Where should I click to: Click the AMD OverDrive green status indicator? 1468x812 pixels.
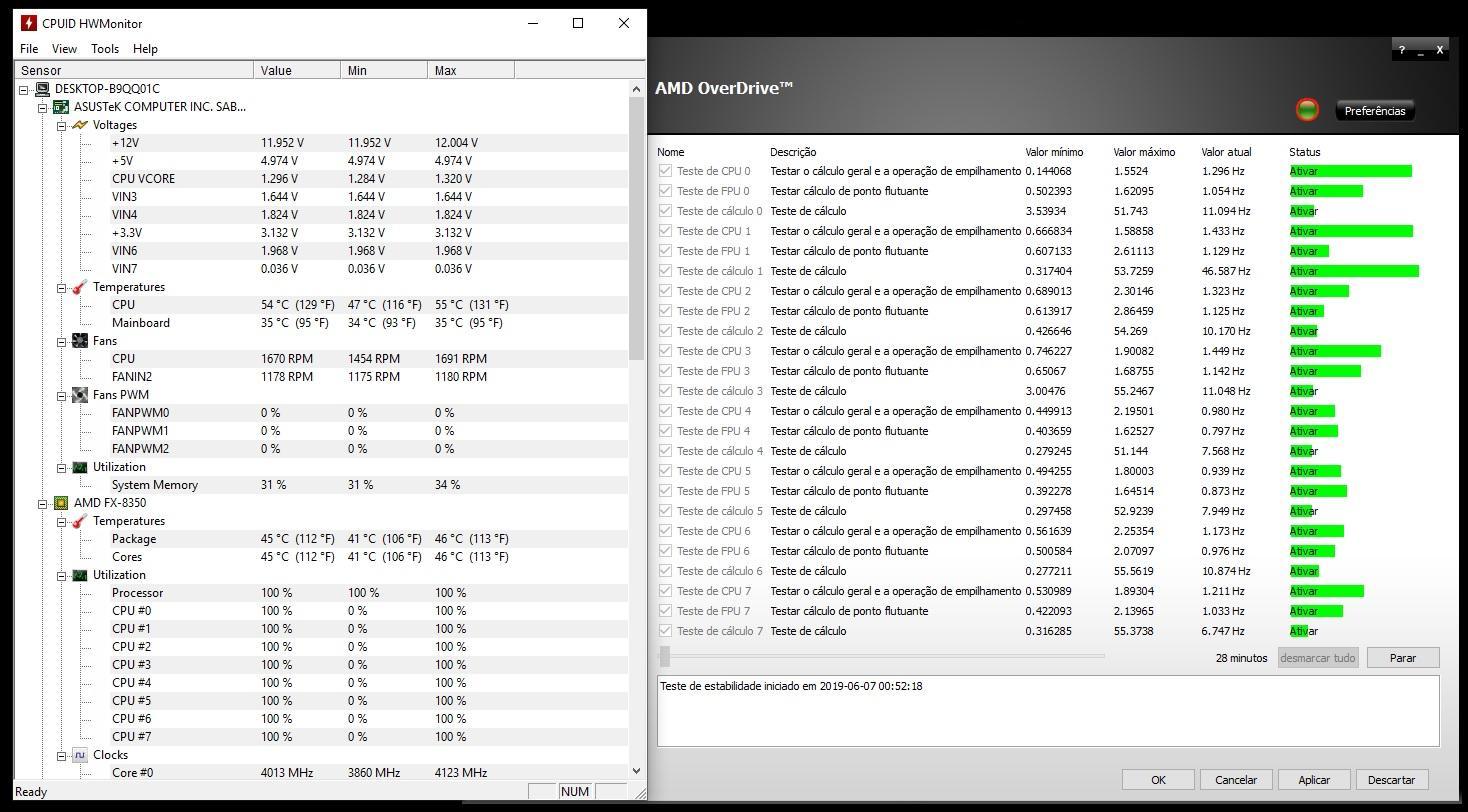pos(1307,109)
